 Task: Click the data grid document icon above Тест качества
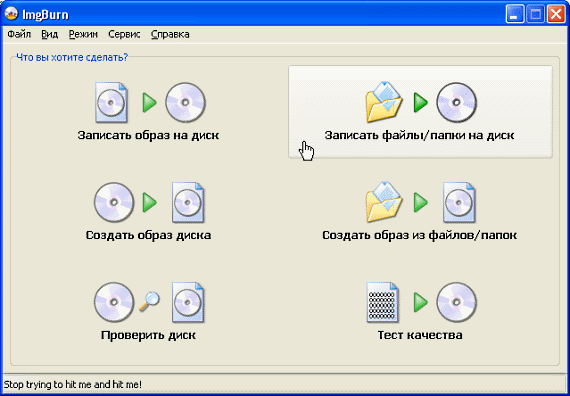pyautogui.click(x=383, y=303)
